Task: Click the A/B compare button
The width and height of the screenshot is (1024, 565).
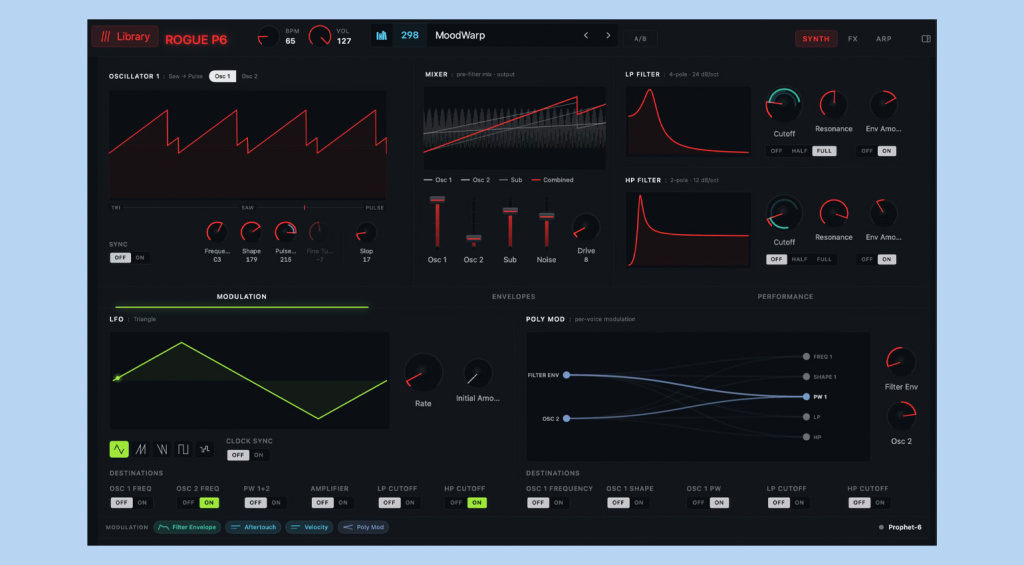Action: pos(640,39)
